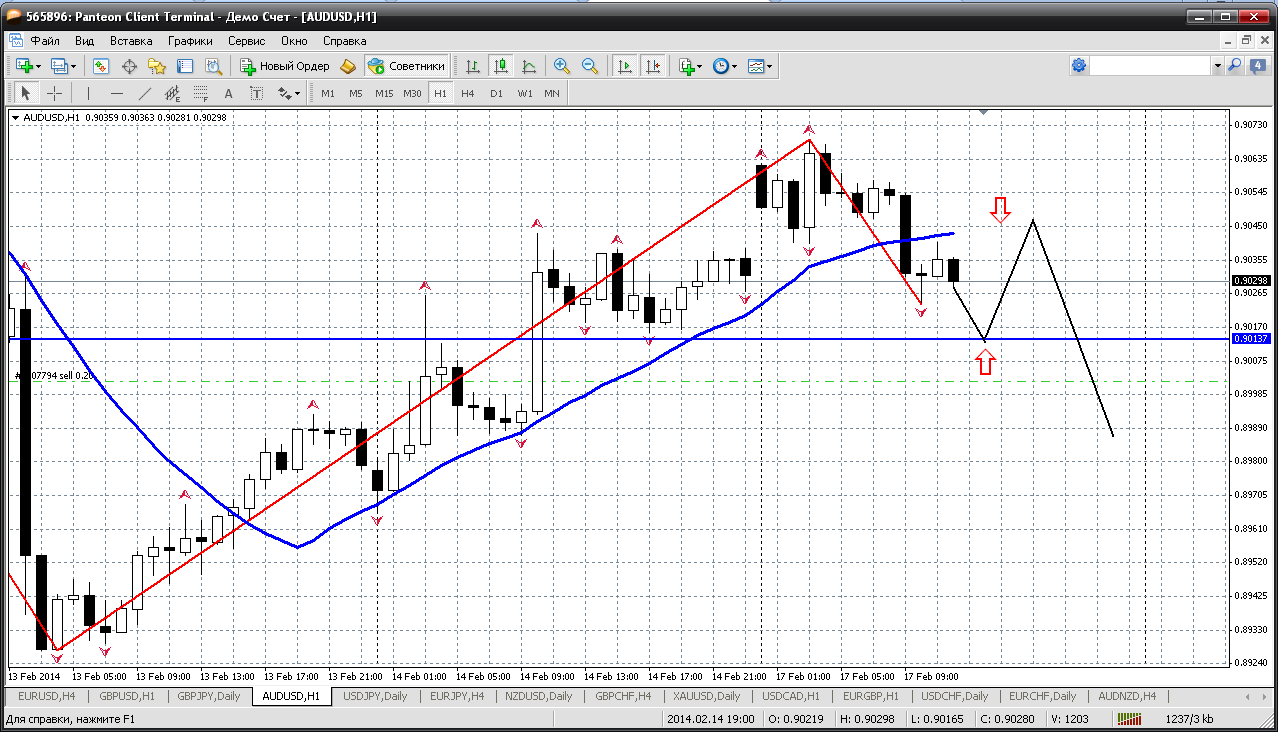Switch to the line chart type

pyautogui.click(x=529, y=66)
